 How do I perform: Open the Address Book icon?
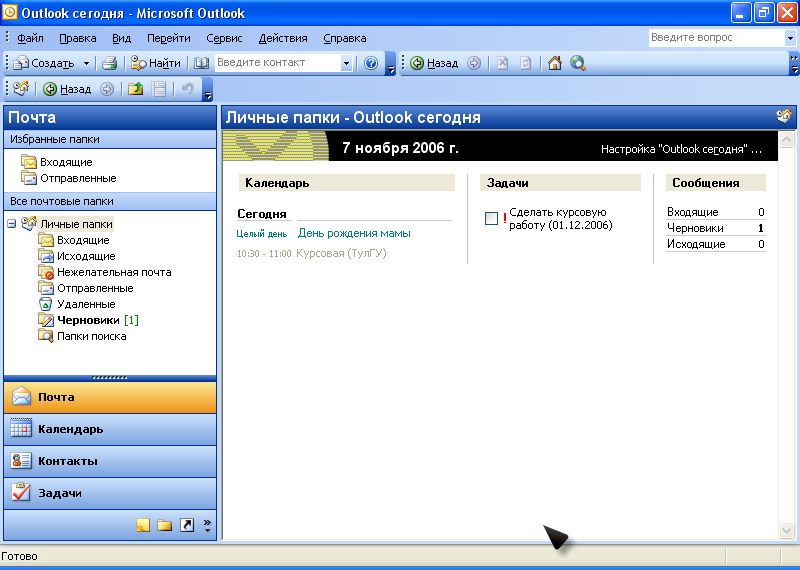pyautogui.click(x=202, y=63)
